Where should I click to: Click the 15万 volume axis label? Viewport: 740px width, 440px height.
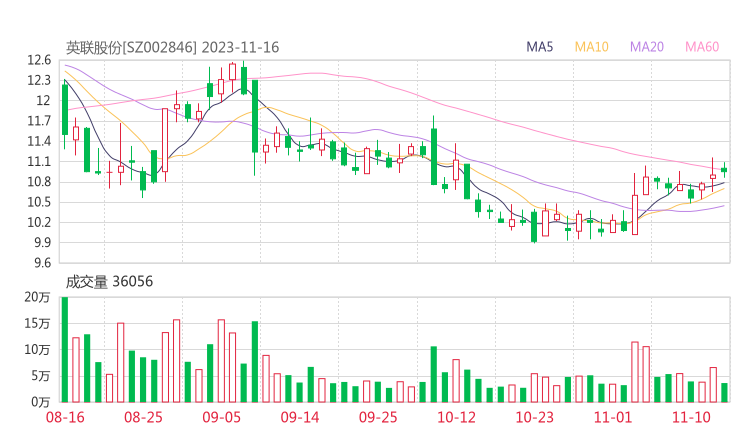(37, 323)
